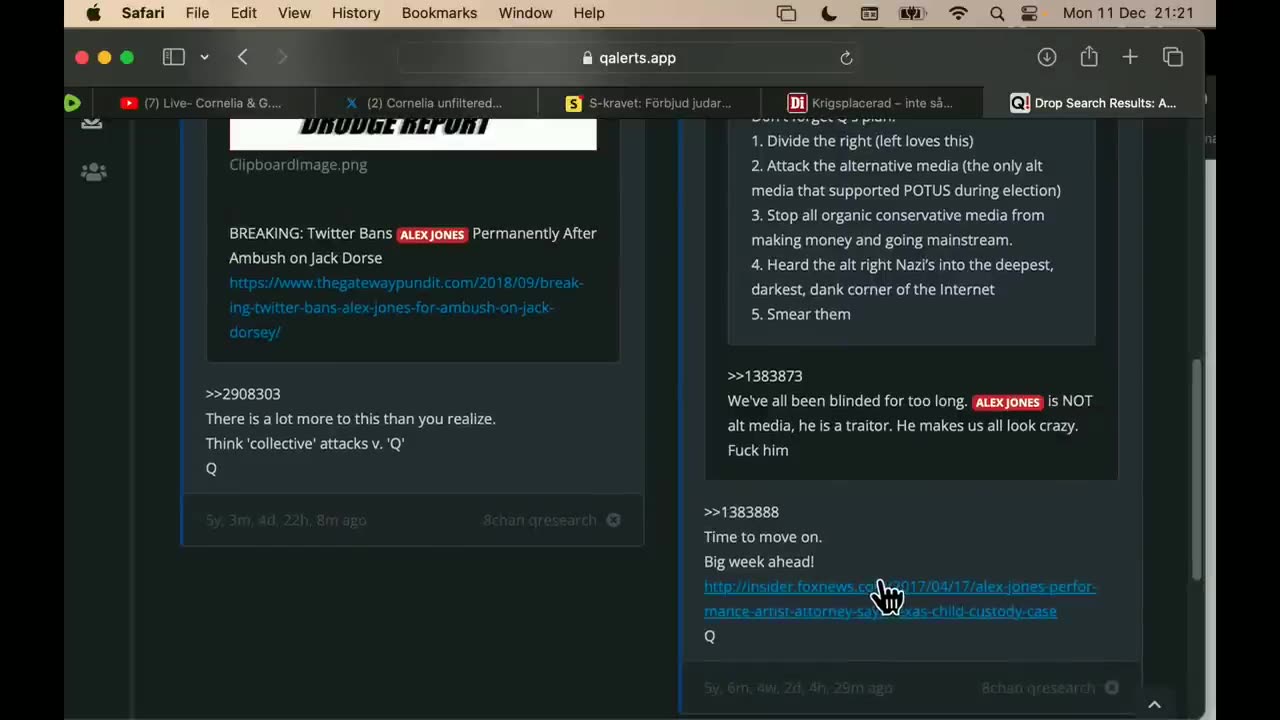Click the users group sidebar icon

point(93,172)
